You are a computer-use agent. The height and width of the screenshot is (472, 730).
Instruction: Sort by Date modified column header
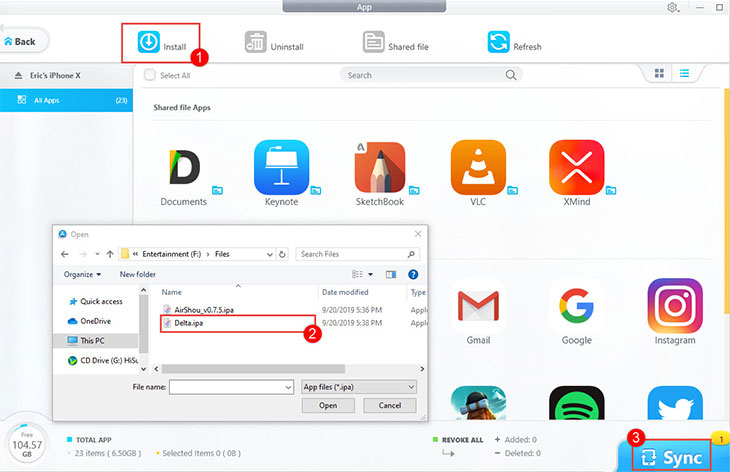[x=345, y=292]
